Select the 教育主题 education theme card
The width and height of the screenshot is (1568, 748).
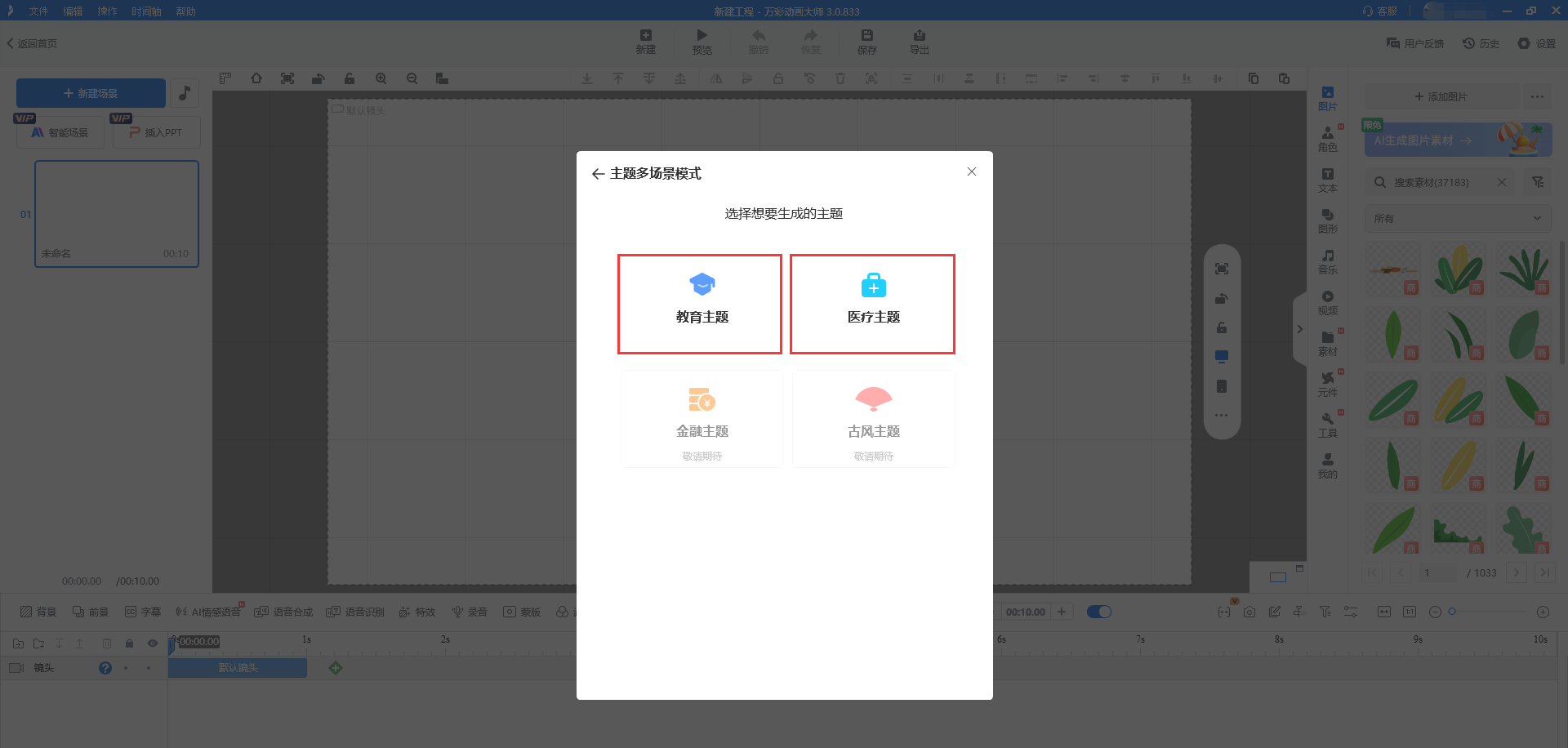tap(700, 304)
